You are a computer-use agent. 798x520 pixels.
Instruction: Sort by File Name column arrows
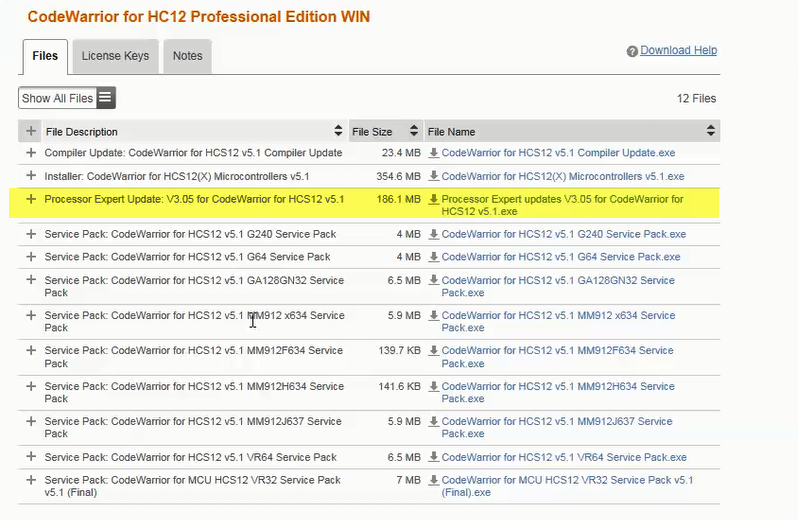tap(711, 131)
